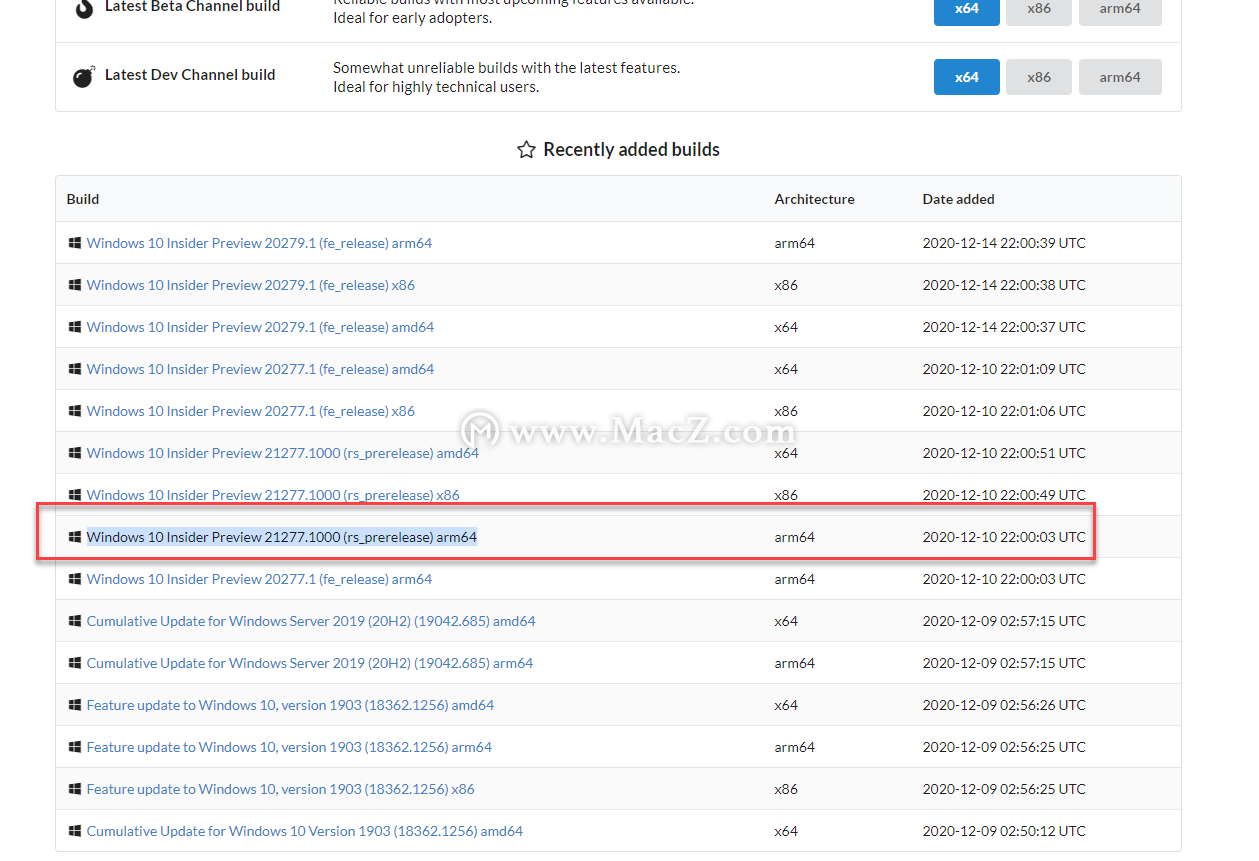Viewport: 1259px width, 861px height.
Task: Click date 2020-12-14 22:00:38 UTC
Action: pos(1004,285)
